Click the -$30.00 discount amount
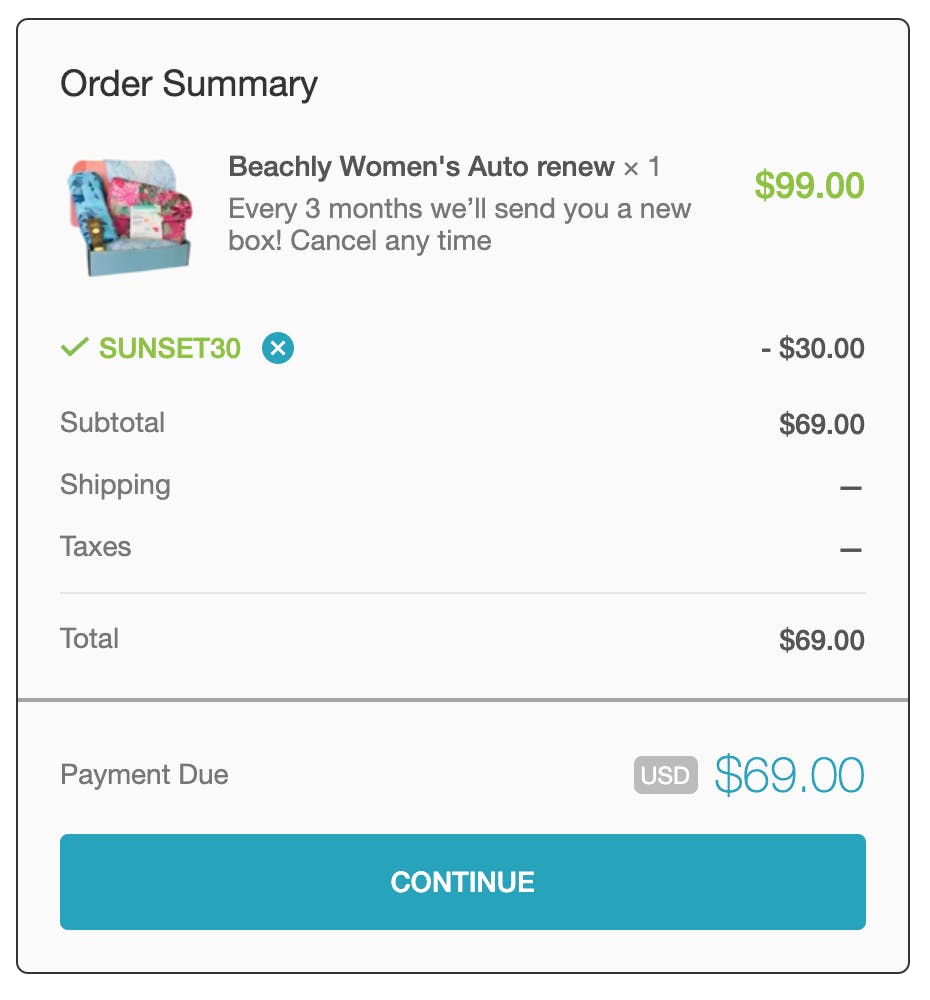 pyautogui.click(x=813, y=348)
